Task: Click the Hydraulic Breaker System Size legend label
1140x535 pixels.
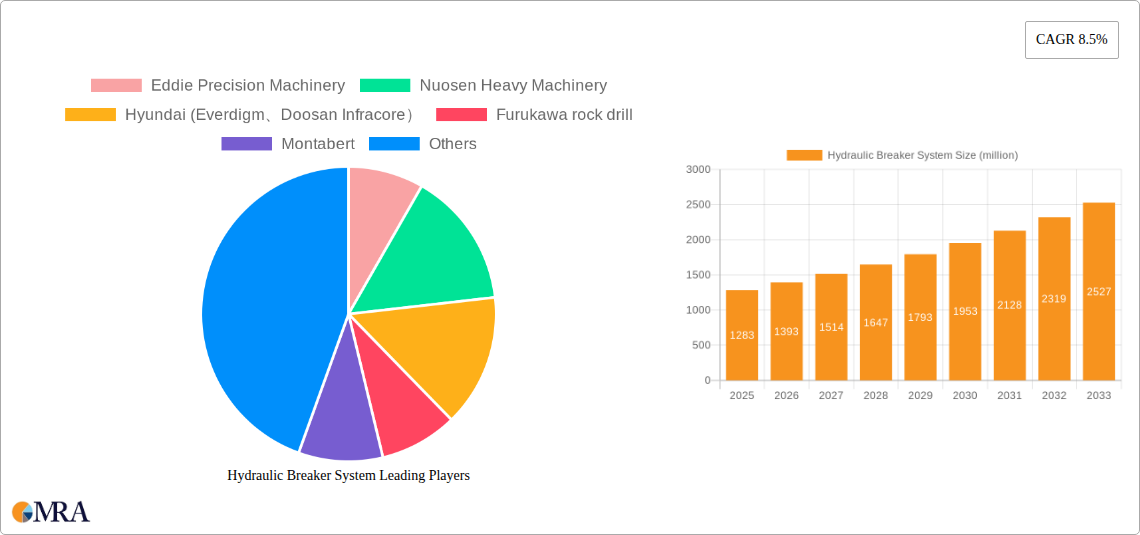Action: (923, 155)
